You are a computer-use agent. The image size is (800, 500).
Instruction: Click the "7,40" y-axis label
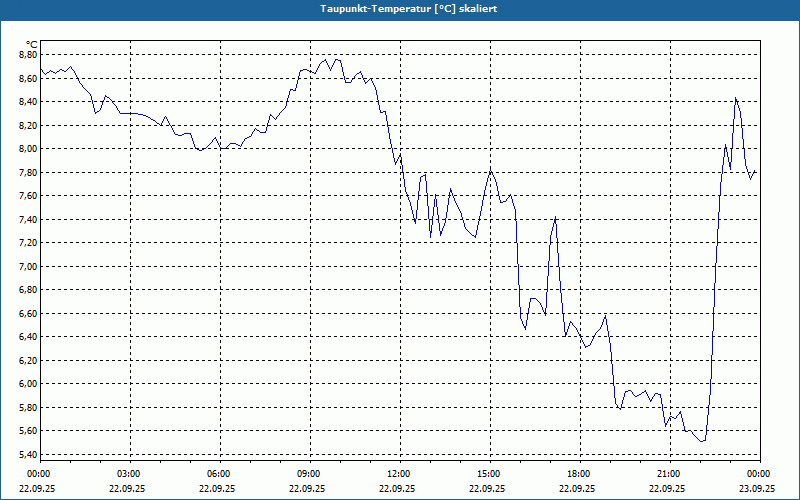(x=29, y=219)
